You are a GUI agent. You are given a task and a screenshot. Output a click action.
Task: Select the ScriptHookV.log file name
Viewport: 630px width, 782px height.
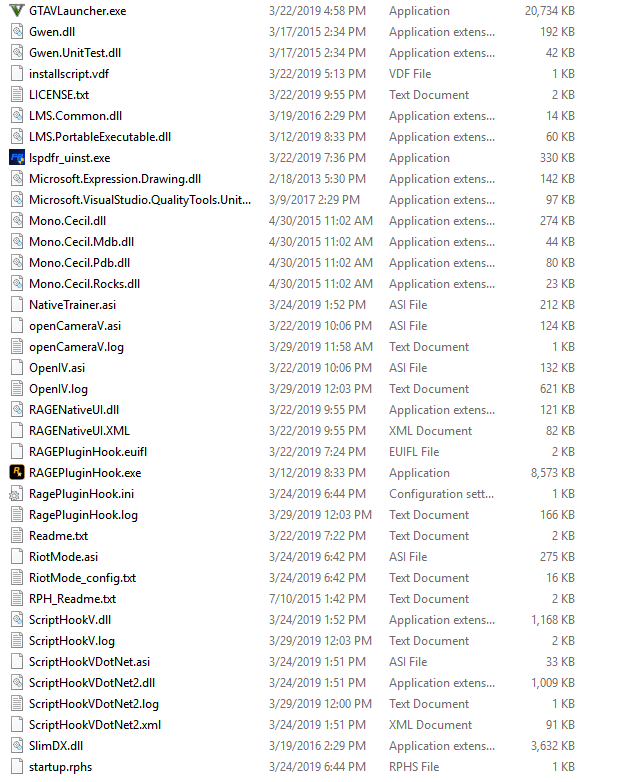72,641
